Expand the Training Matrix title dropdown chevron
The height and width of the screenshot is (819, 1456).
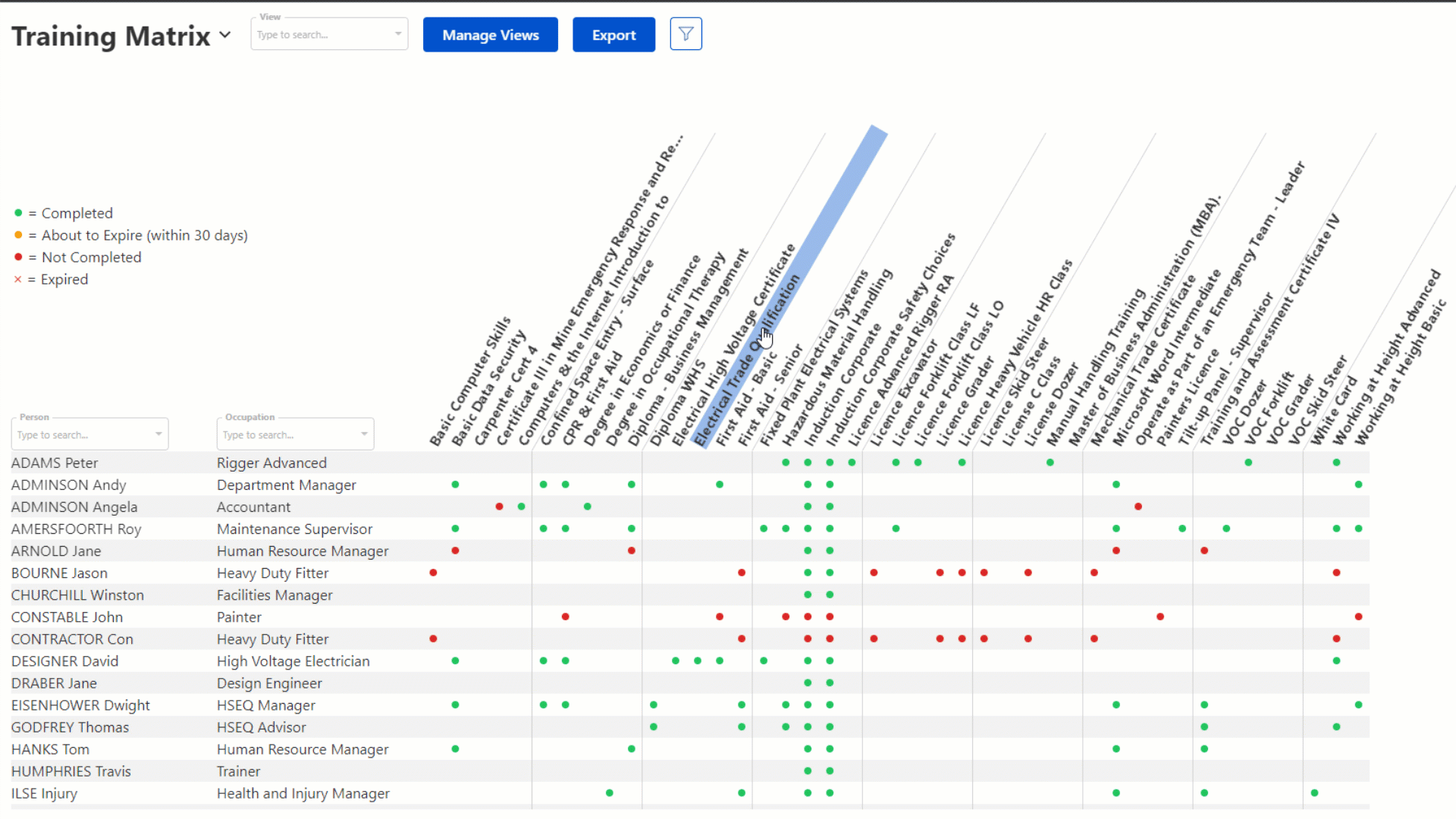coord(225,35)
